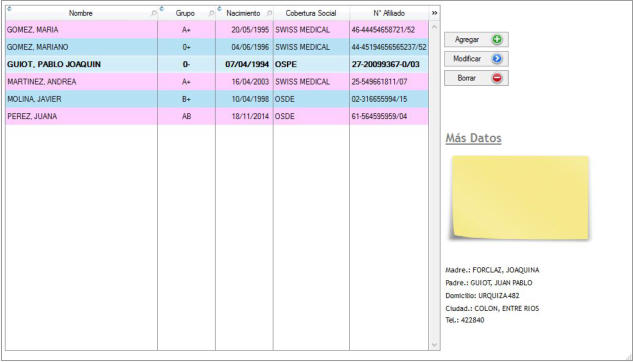Click the Madre: FORCLAZ, JOAQUINA line

point(492,270)
